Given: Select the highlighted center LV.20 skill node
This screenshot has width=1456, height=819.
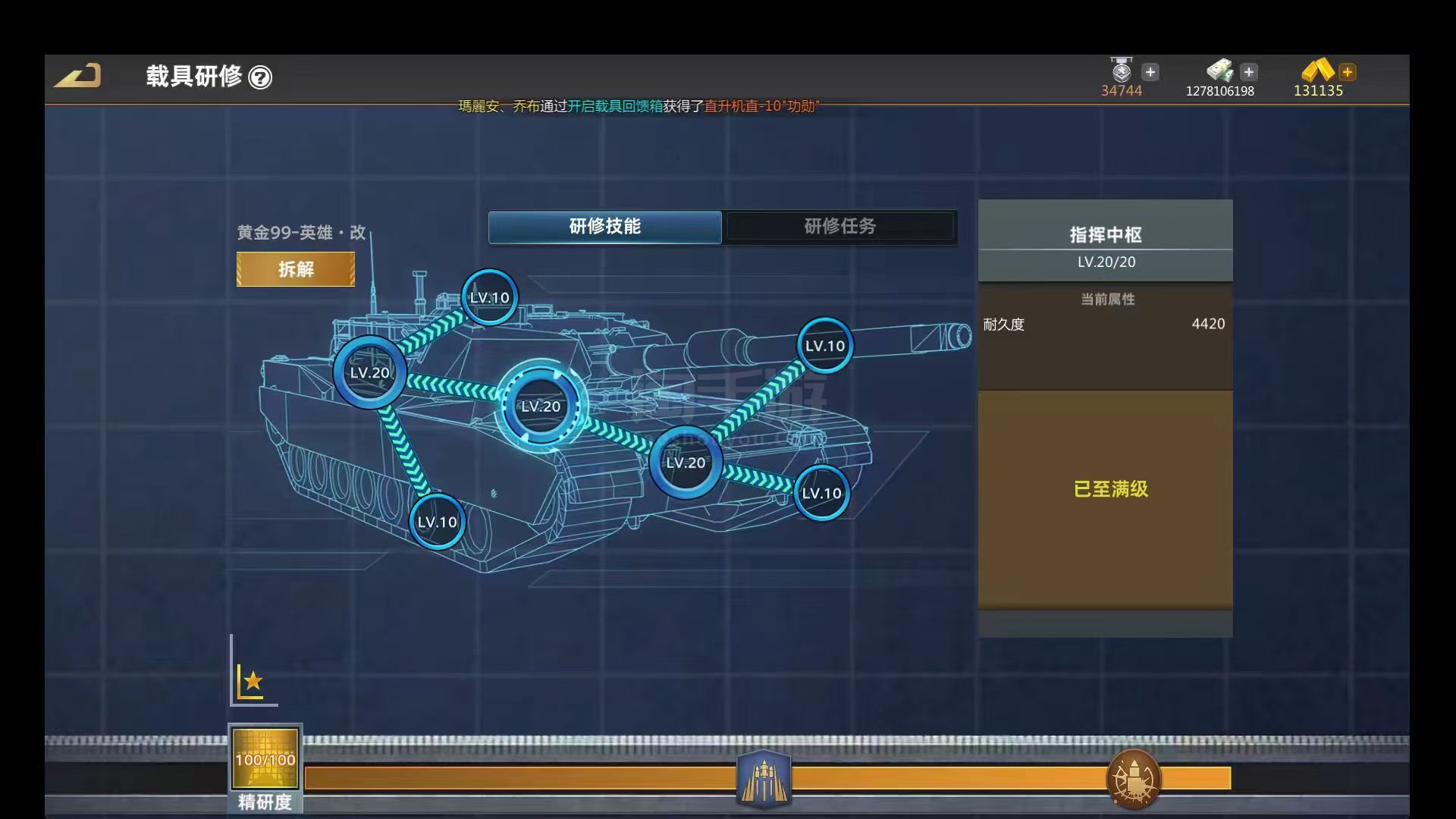Looking at the screenshot, I should coord(541,406).
